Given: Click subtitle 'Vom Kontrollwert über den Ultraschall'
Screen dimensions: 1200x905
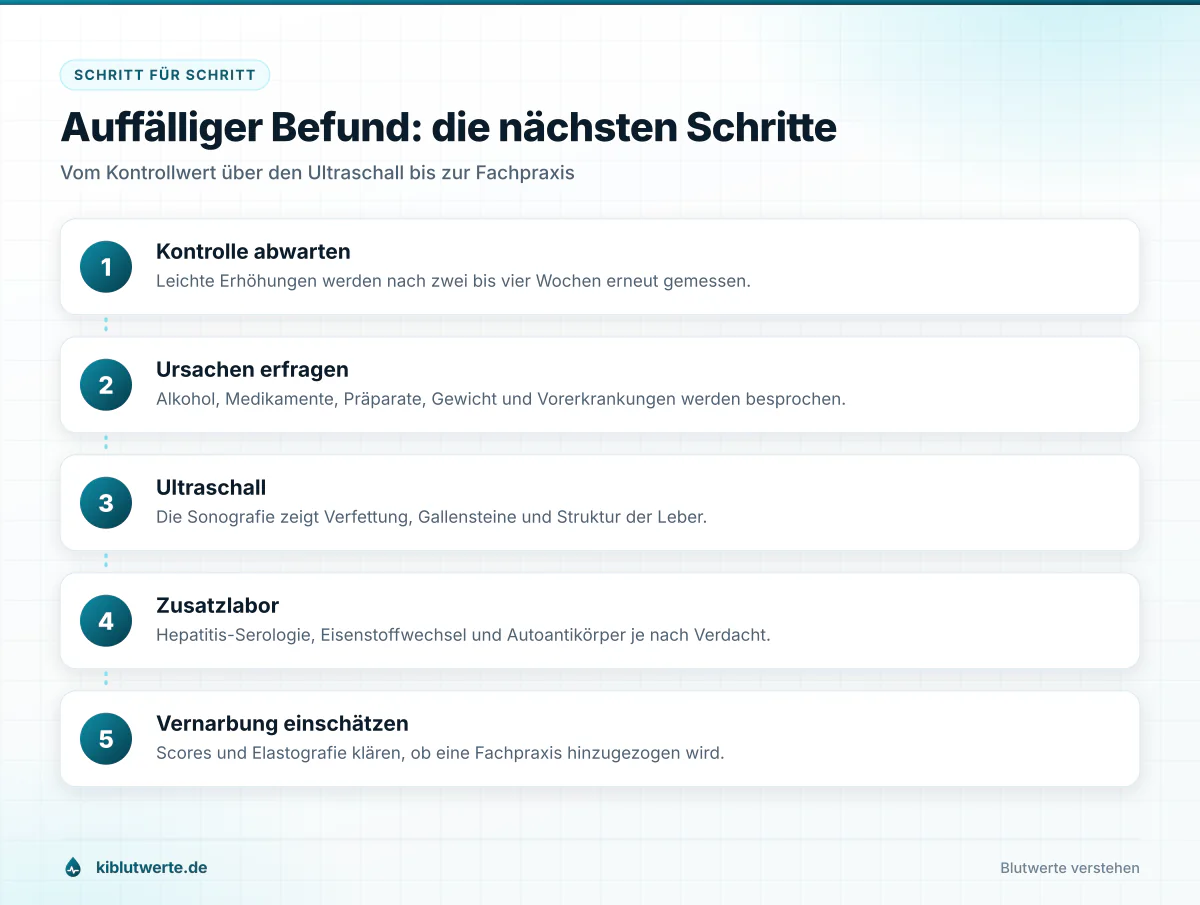Looking at the screenshot, I should [x=232, y=172].
